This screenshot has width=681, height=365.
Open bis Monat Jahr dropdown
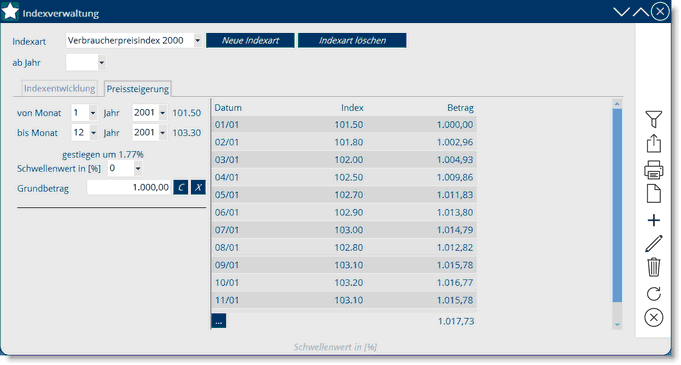coord(162,133)
